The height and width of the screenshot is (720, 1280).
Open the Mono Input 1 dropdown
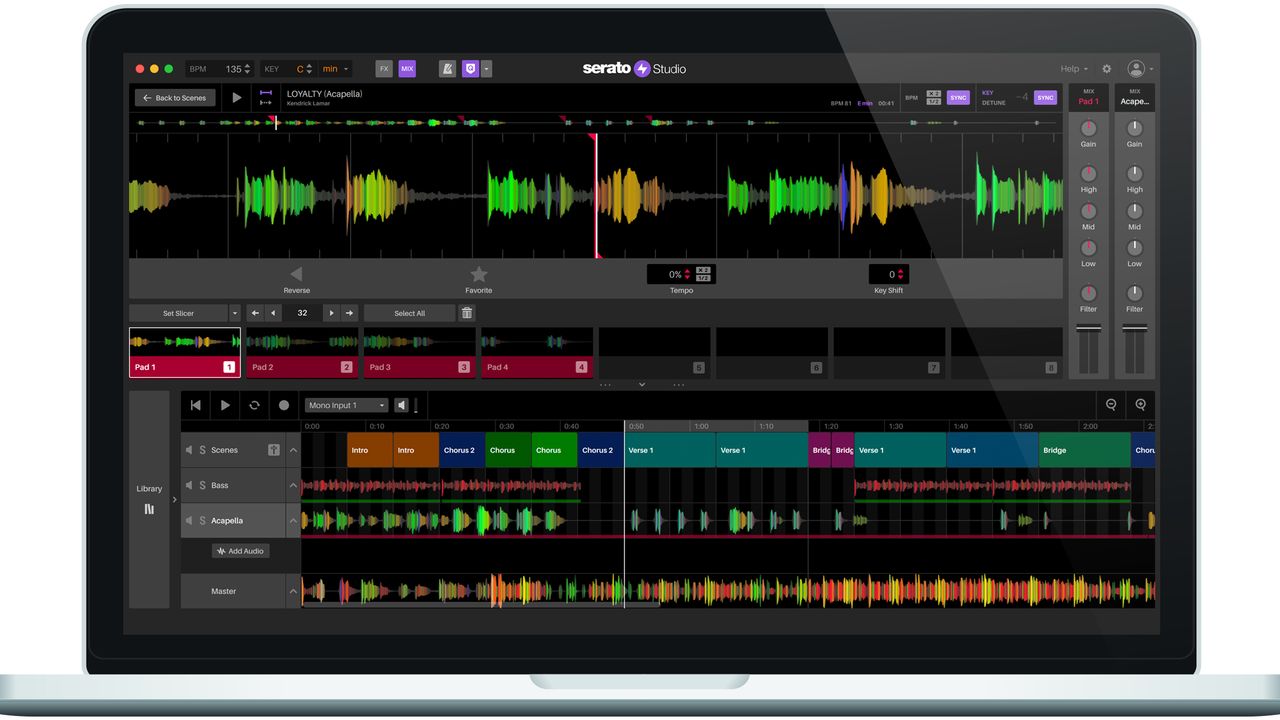click(346, 405)
